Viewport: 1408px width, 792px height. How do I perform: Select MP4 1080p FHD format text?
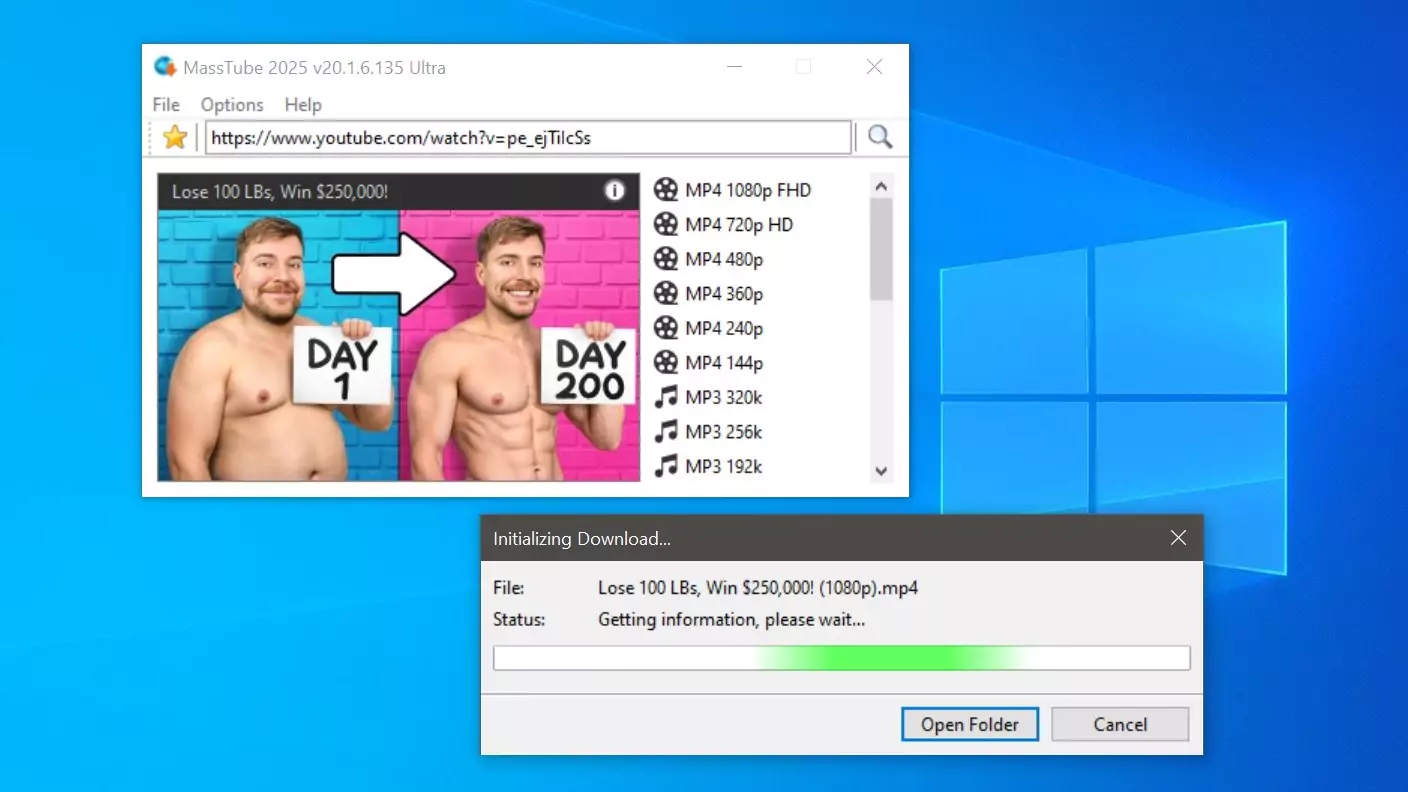click(748, 190)
